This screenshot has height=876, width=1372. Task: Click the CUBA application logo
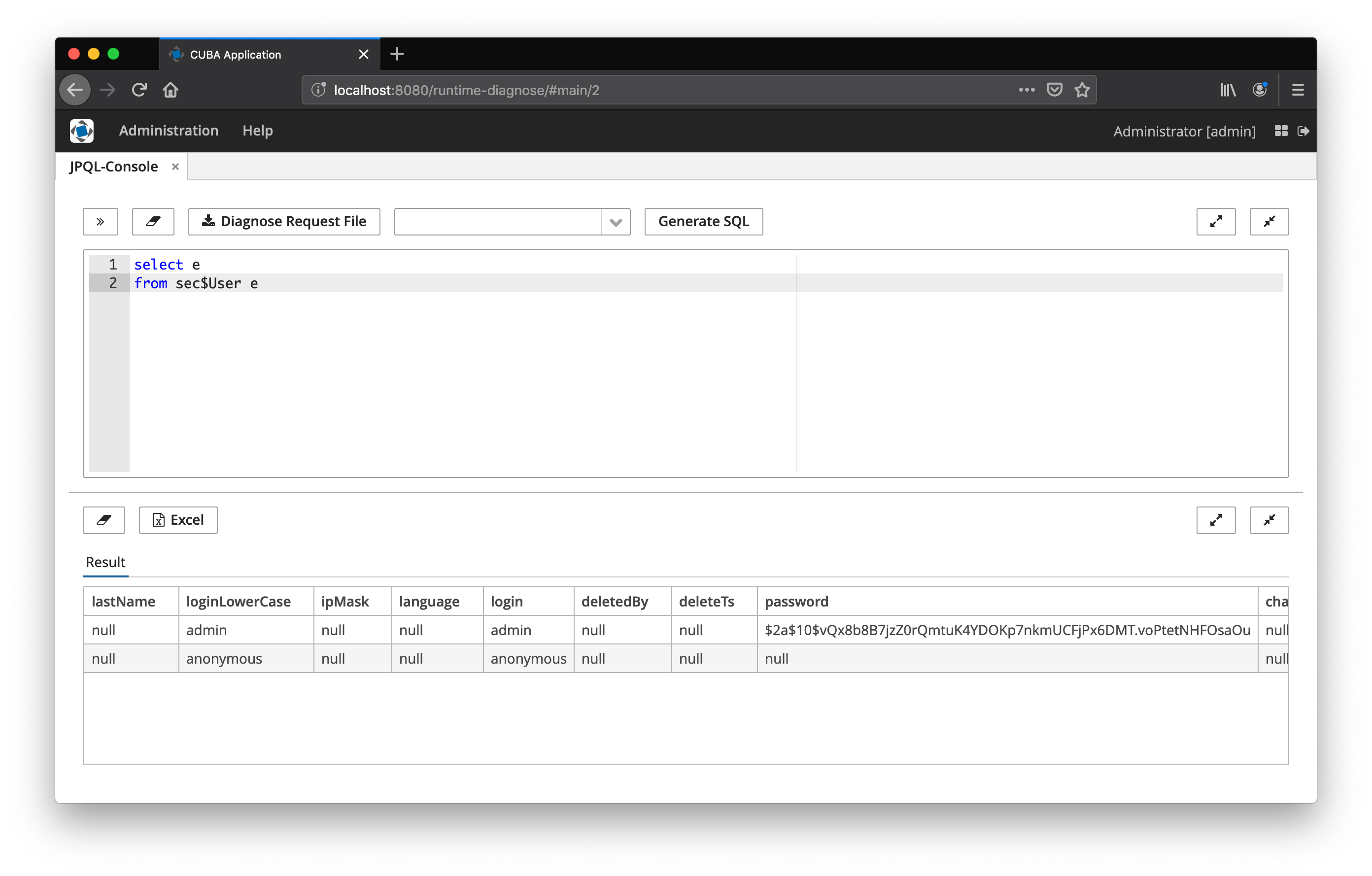point(81,131)
